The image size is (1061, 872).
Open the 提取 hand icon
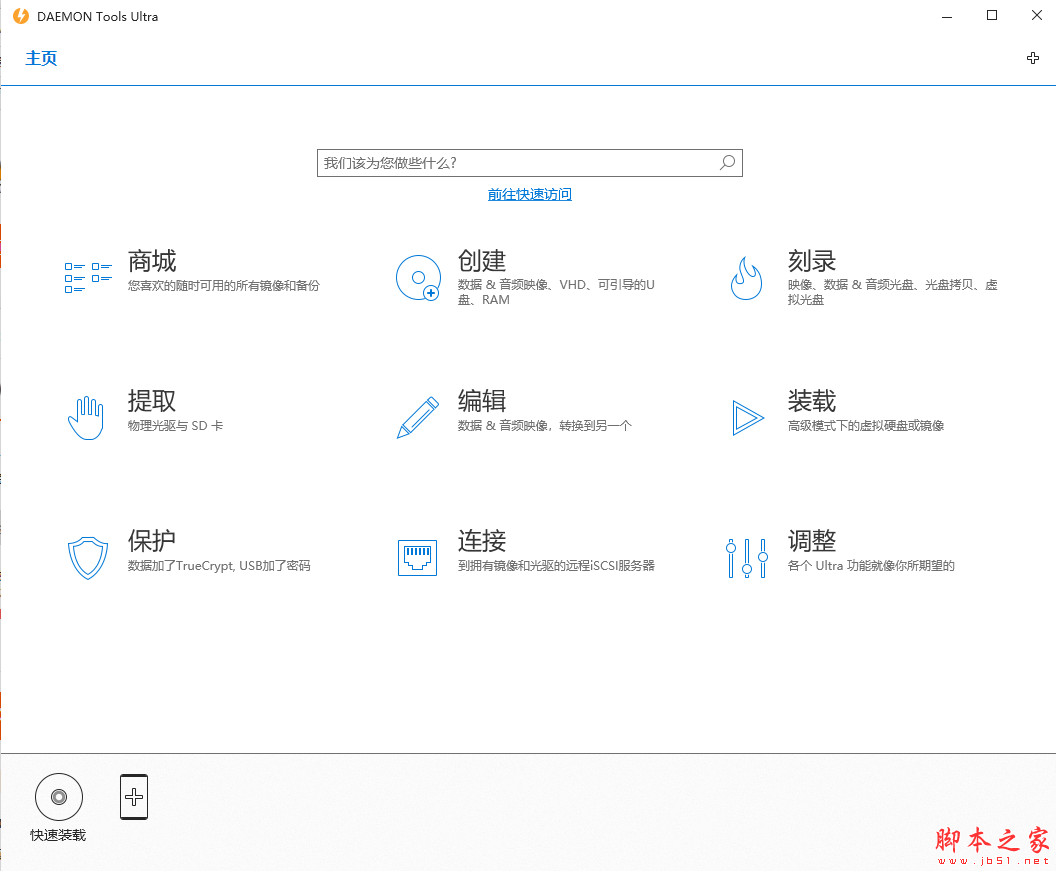tap(86, 417)
